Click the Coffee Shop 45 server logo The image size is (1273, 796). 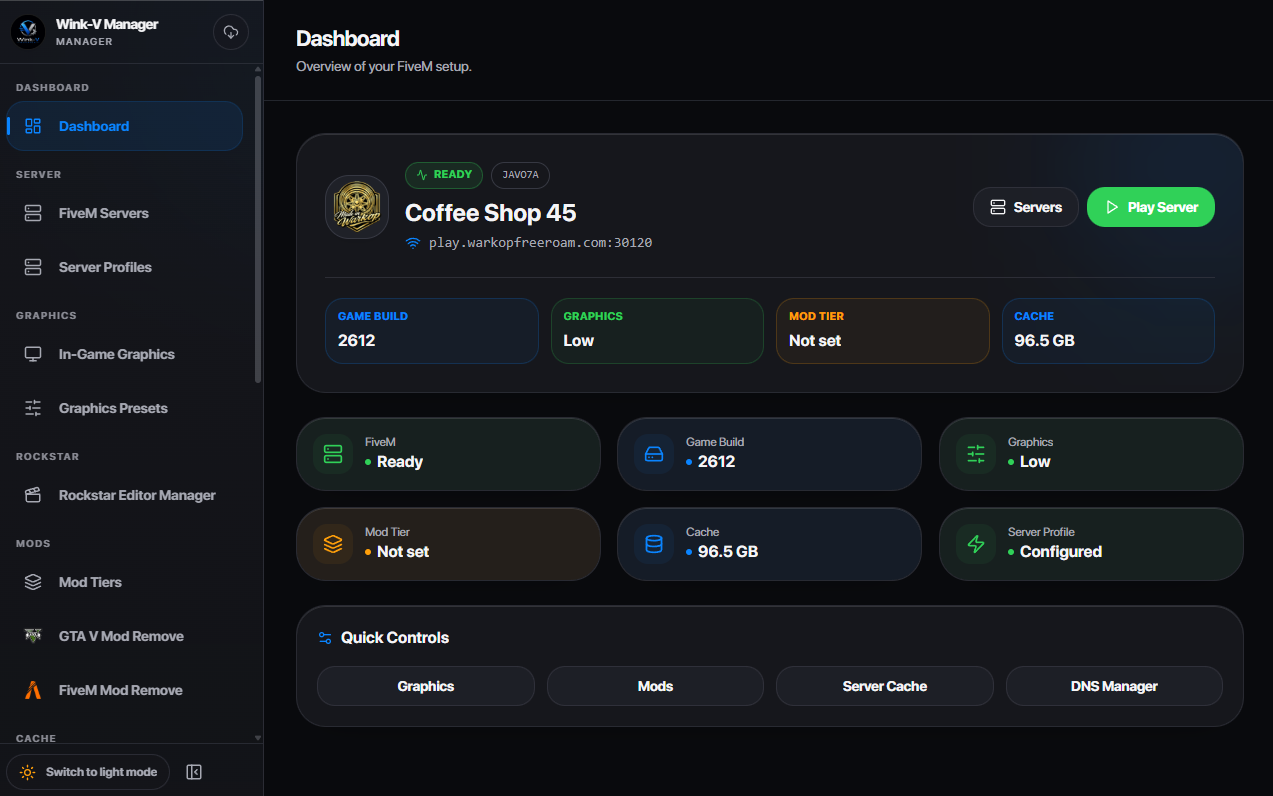(357, 207)
